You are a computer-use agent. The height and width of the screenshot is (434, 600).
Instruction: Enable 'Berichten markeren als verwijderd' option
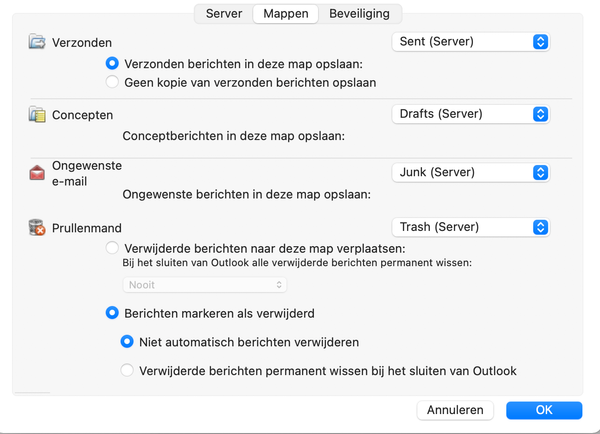pos(113,313)
